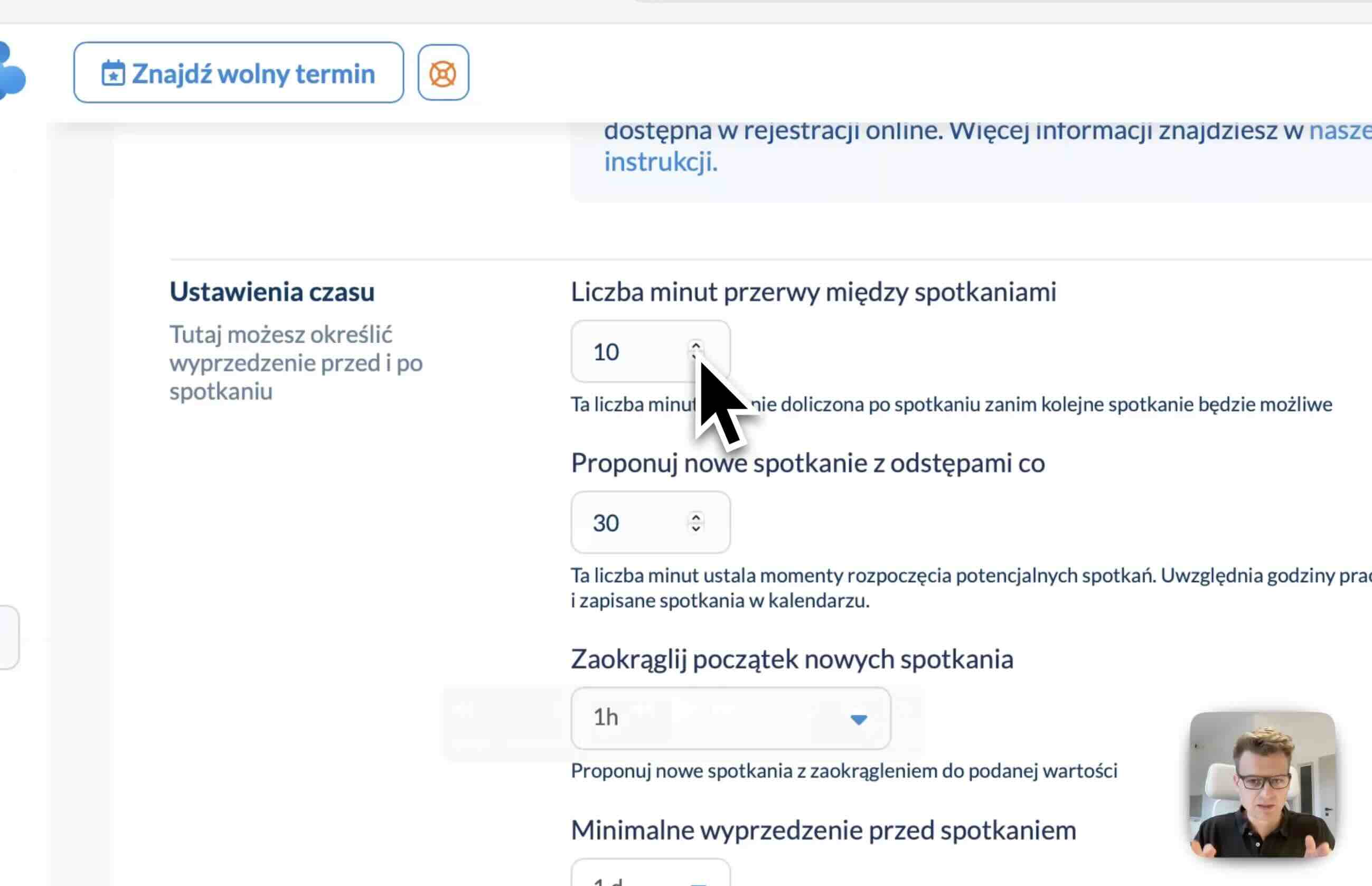Click the orange life-ring support icon
This screenshot has height=886, width=1372.
(443, 72)
